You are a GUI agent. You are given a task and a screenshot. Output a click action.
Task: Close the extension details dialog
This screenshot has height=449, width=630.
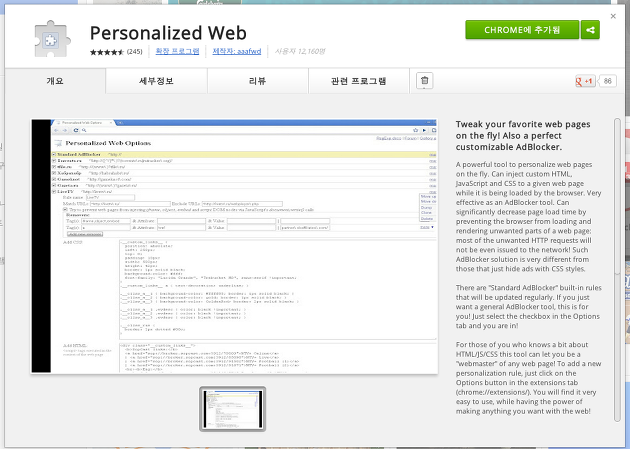click(613, 16)
